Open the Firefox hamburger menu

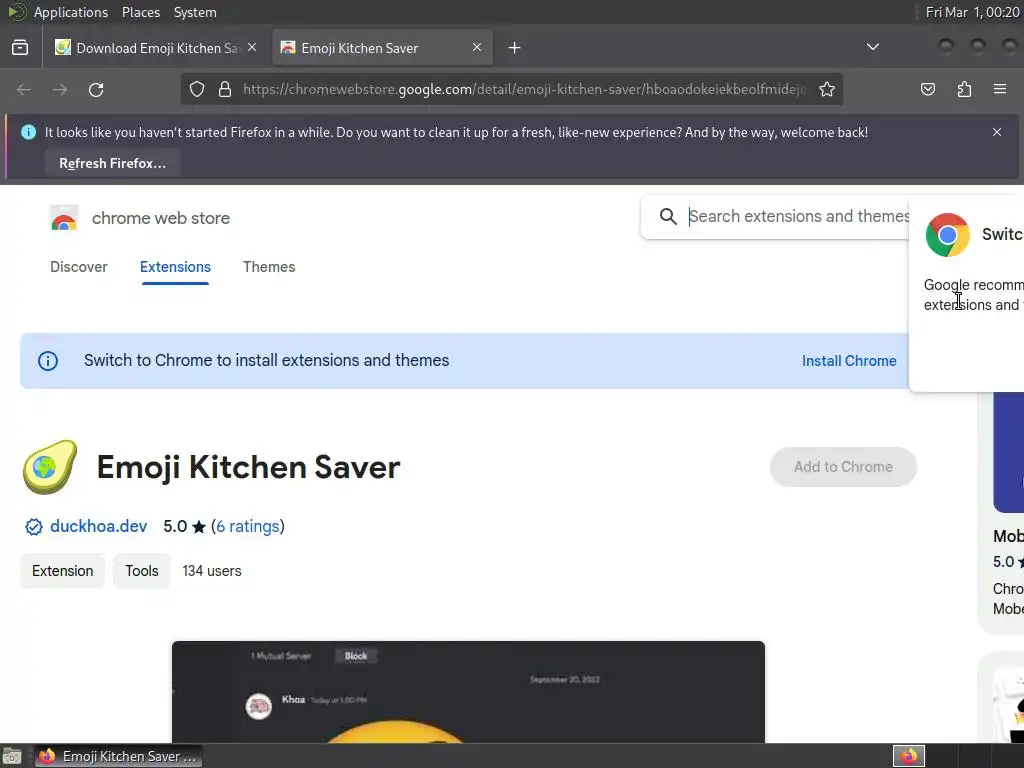point(1000,89)
